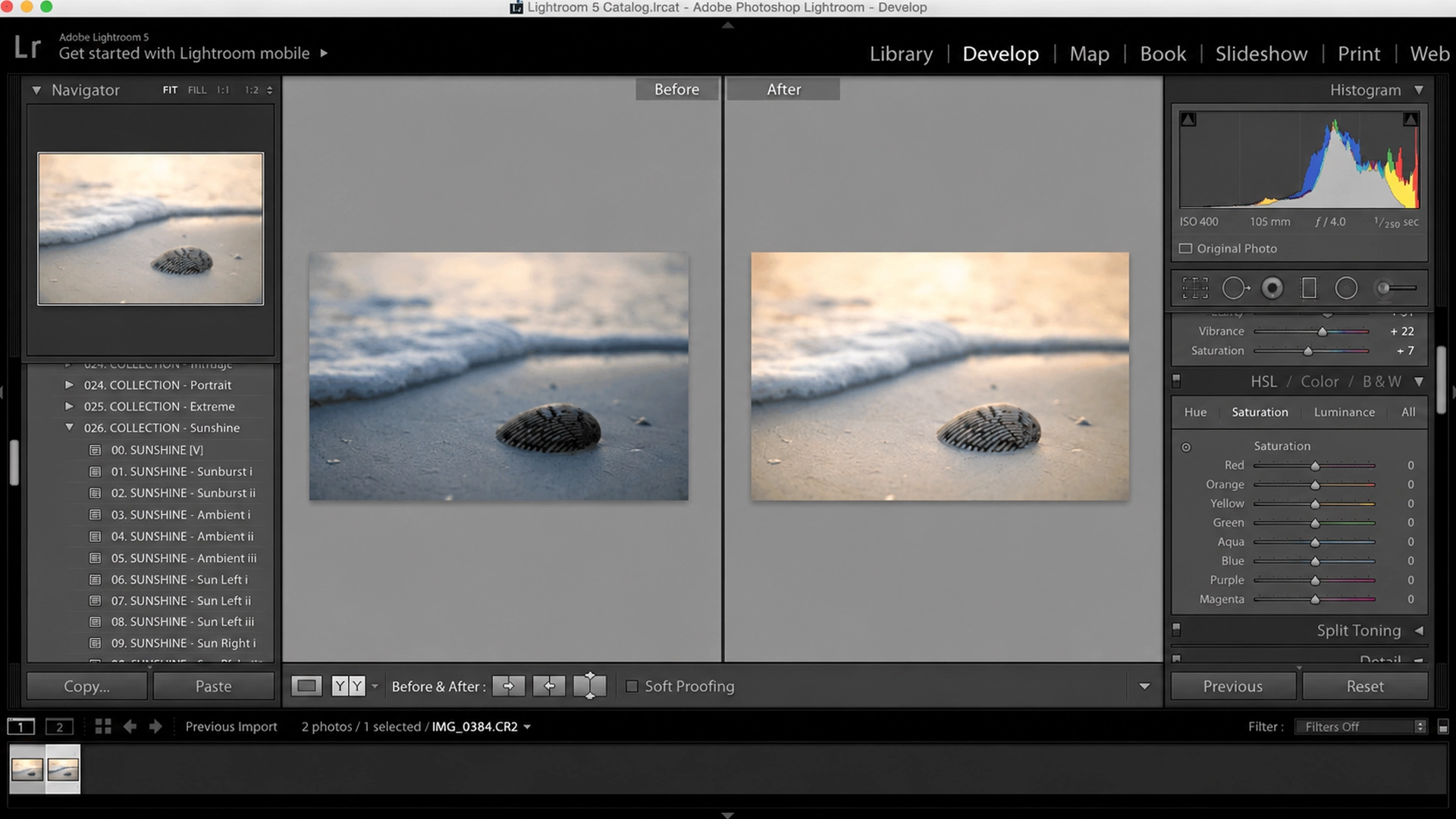Expand 025. COLLECTION - Extreme folder

69,406
